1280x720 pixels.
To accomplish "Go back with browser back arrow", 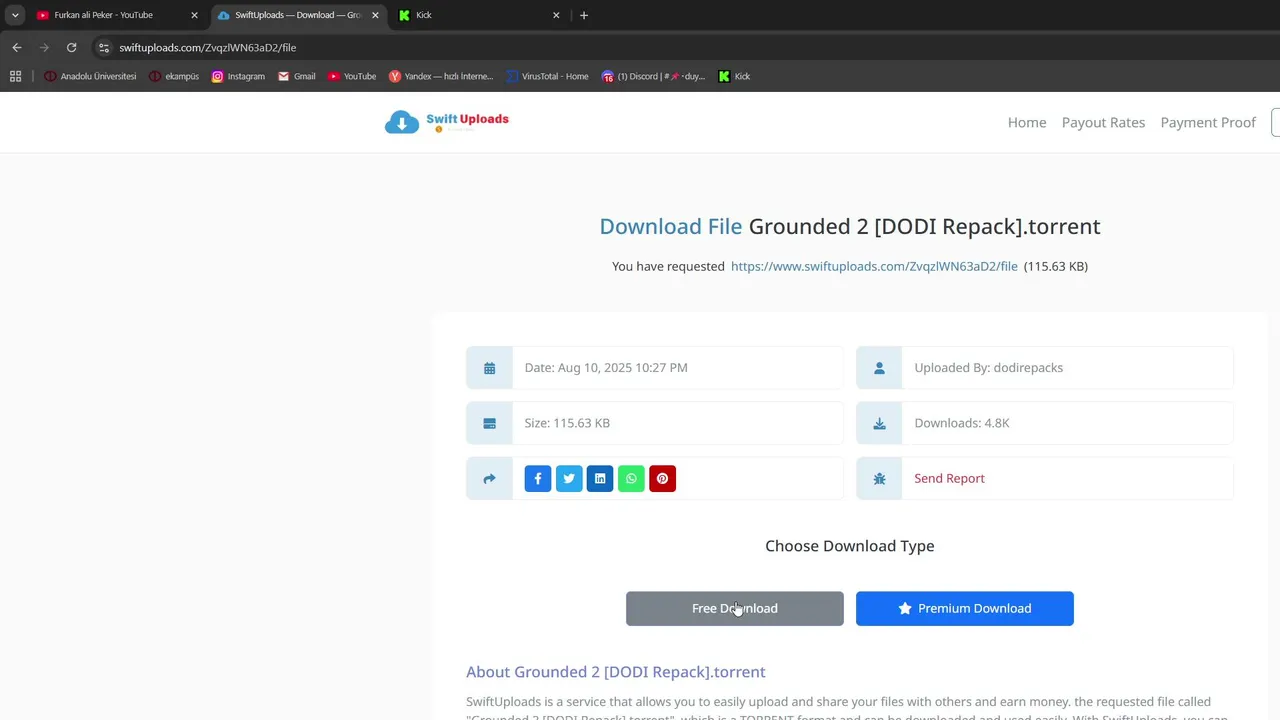I will [x=17, y=47].
